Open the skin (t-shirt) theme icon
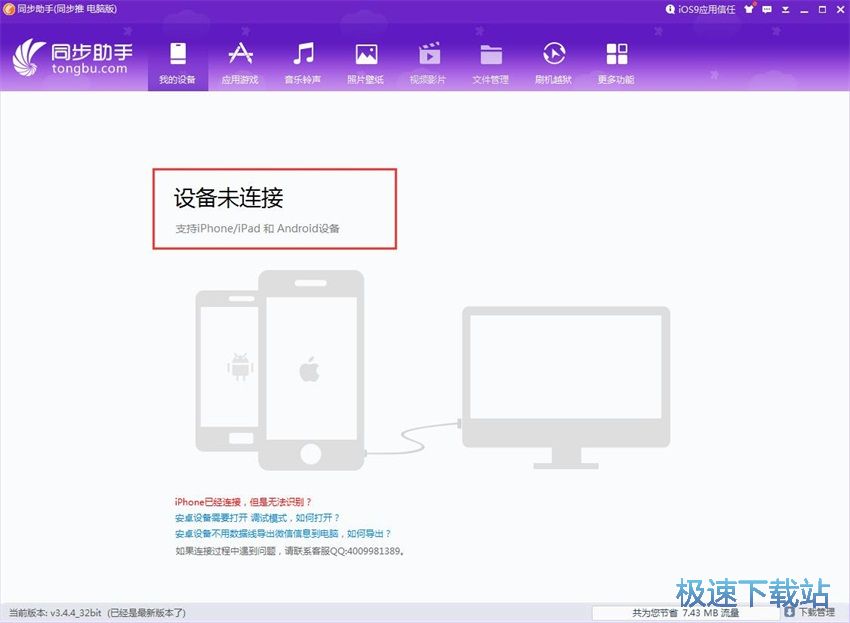 pyautogui.click(x=749, y=9)
